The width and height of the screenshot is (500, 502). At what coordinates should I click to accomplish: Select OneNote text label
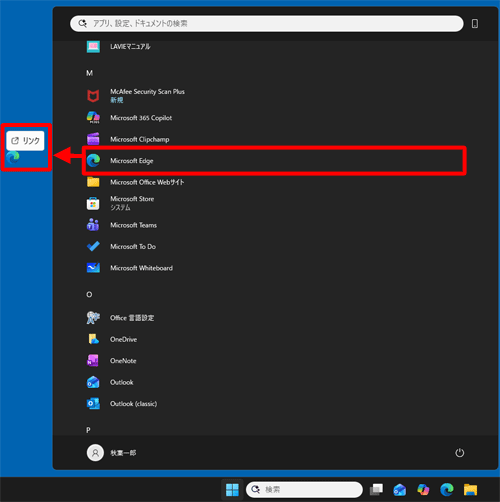(123, 361)
